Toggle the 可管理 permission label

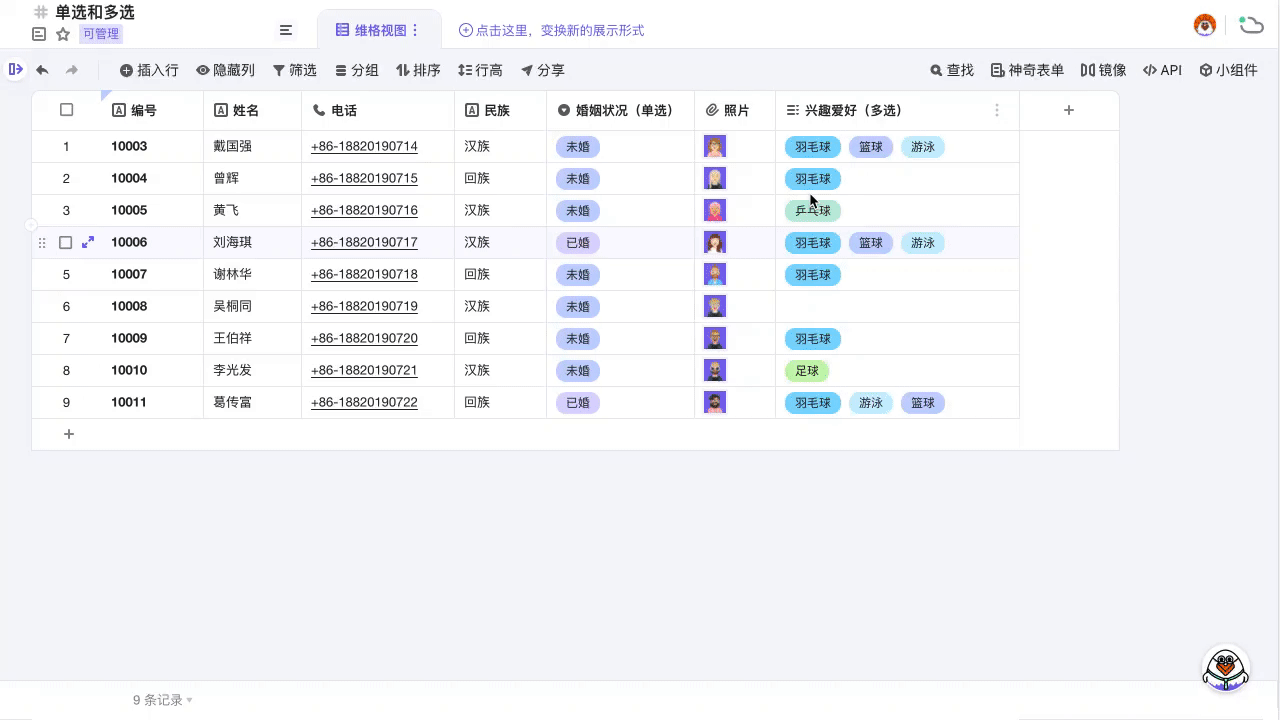100,33
